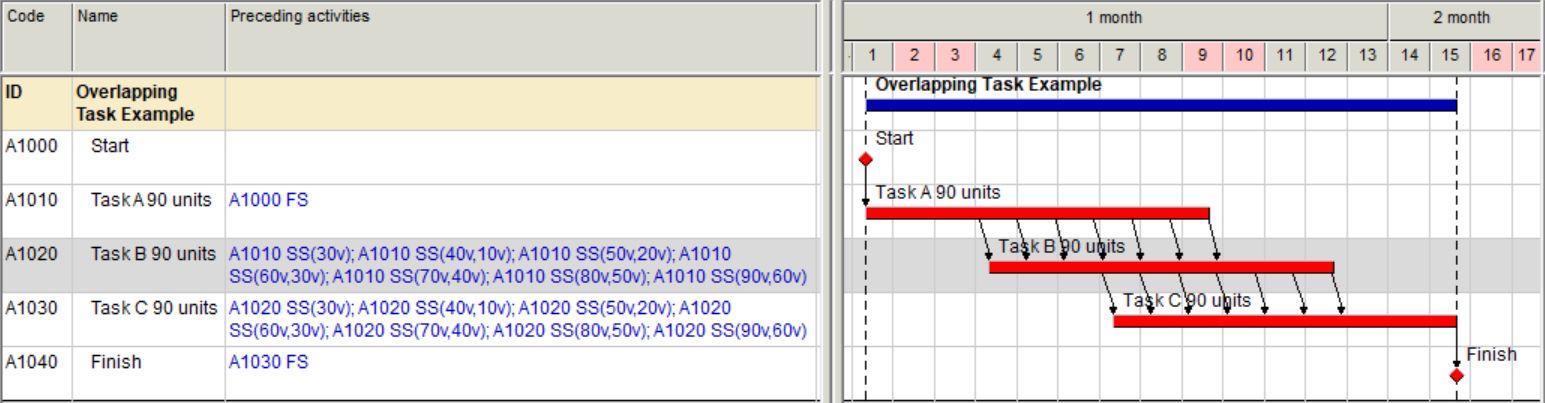Click day 10 in the timescale
The height and width of the screenshot is (403, 1545).
coord(1244,56)
